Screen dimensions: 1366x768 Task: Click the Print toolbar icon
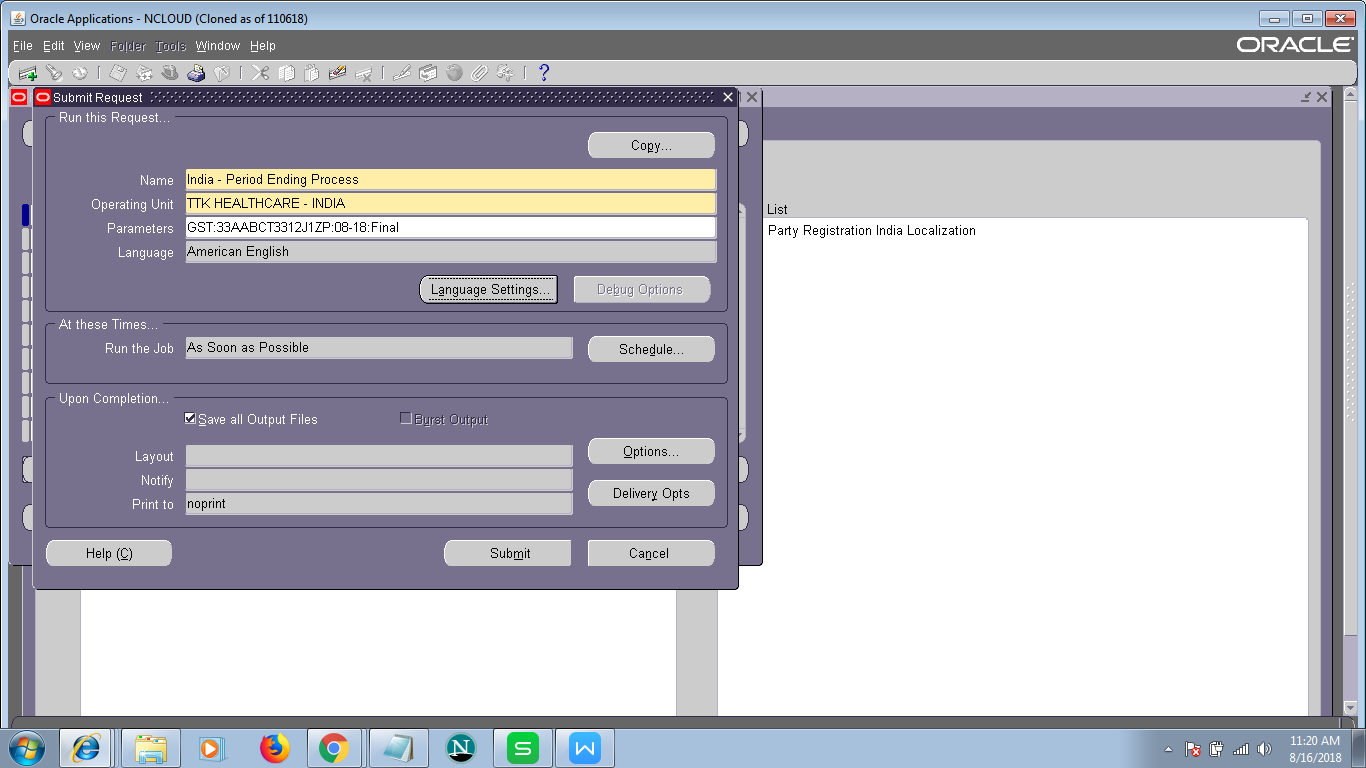click(196, 73)
